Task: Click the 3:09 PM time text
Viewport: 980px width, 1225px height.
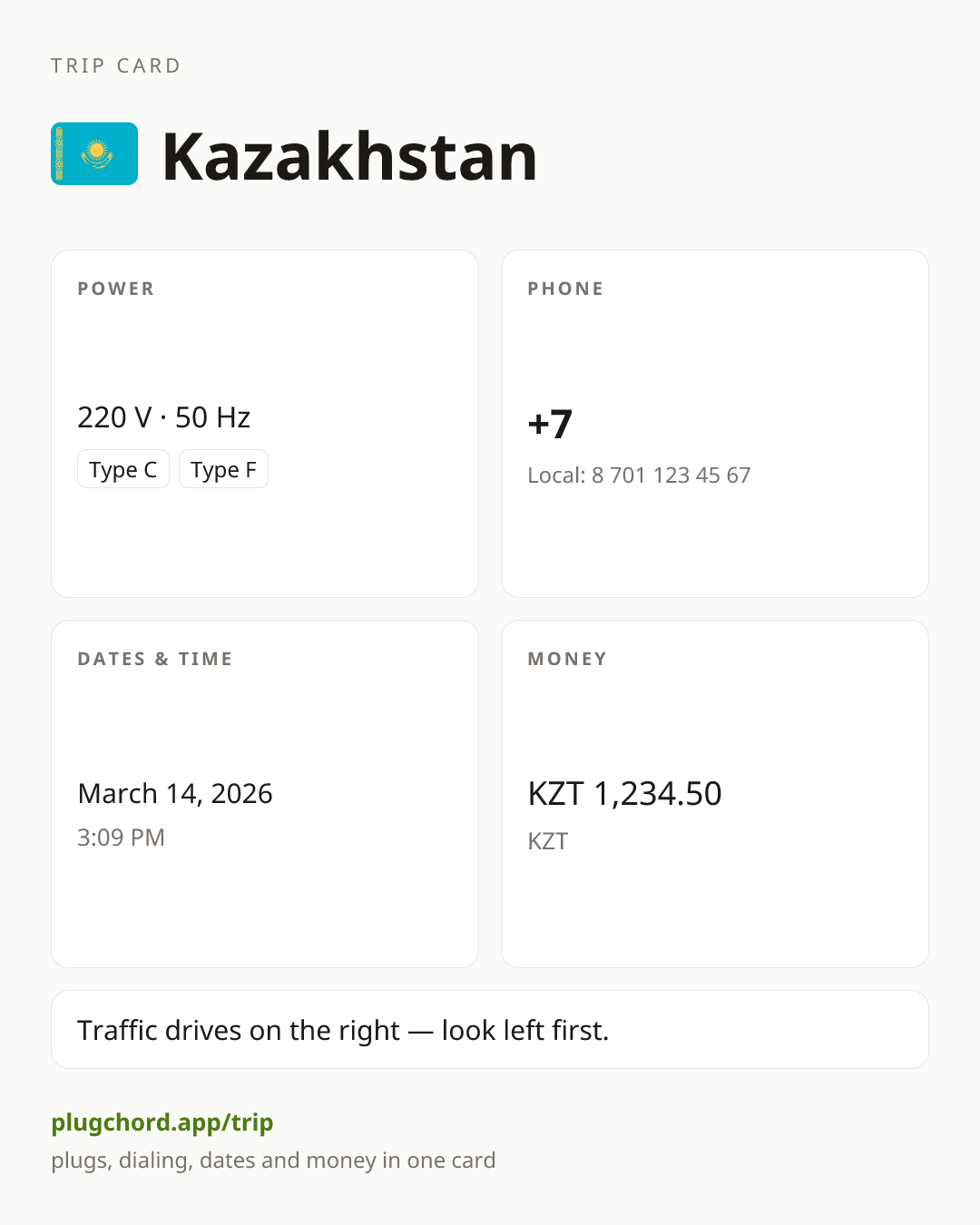Action: click(121, 838)
